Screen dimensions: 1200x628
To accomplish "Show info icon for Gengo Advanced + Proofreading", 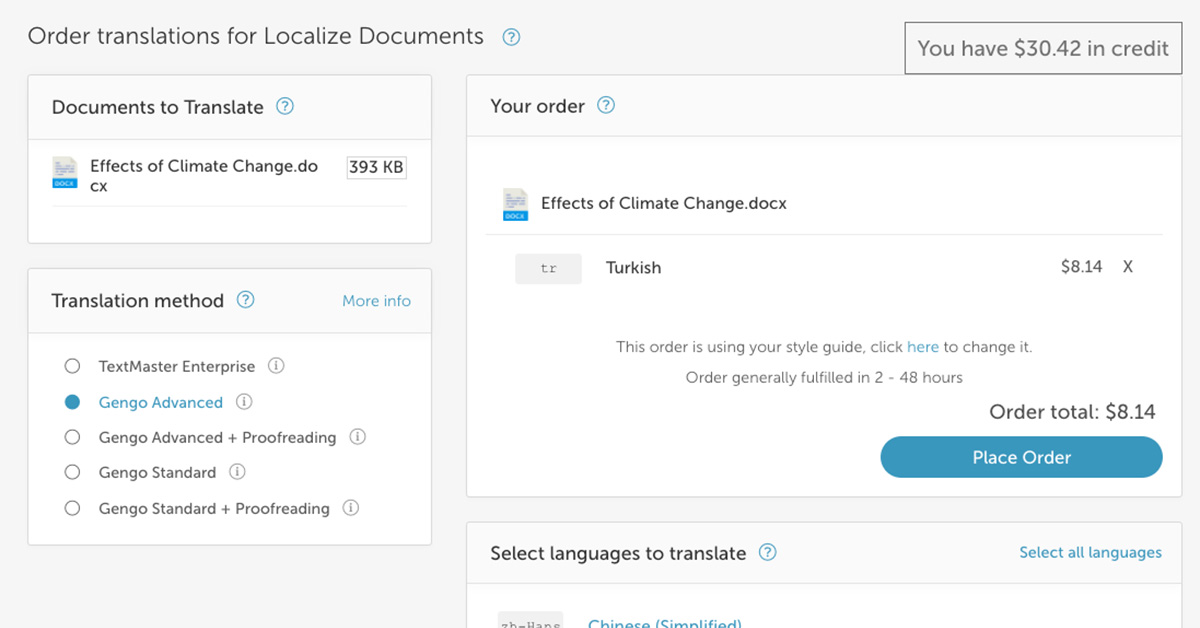I will coord(357,437).
